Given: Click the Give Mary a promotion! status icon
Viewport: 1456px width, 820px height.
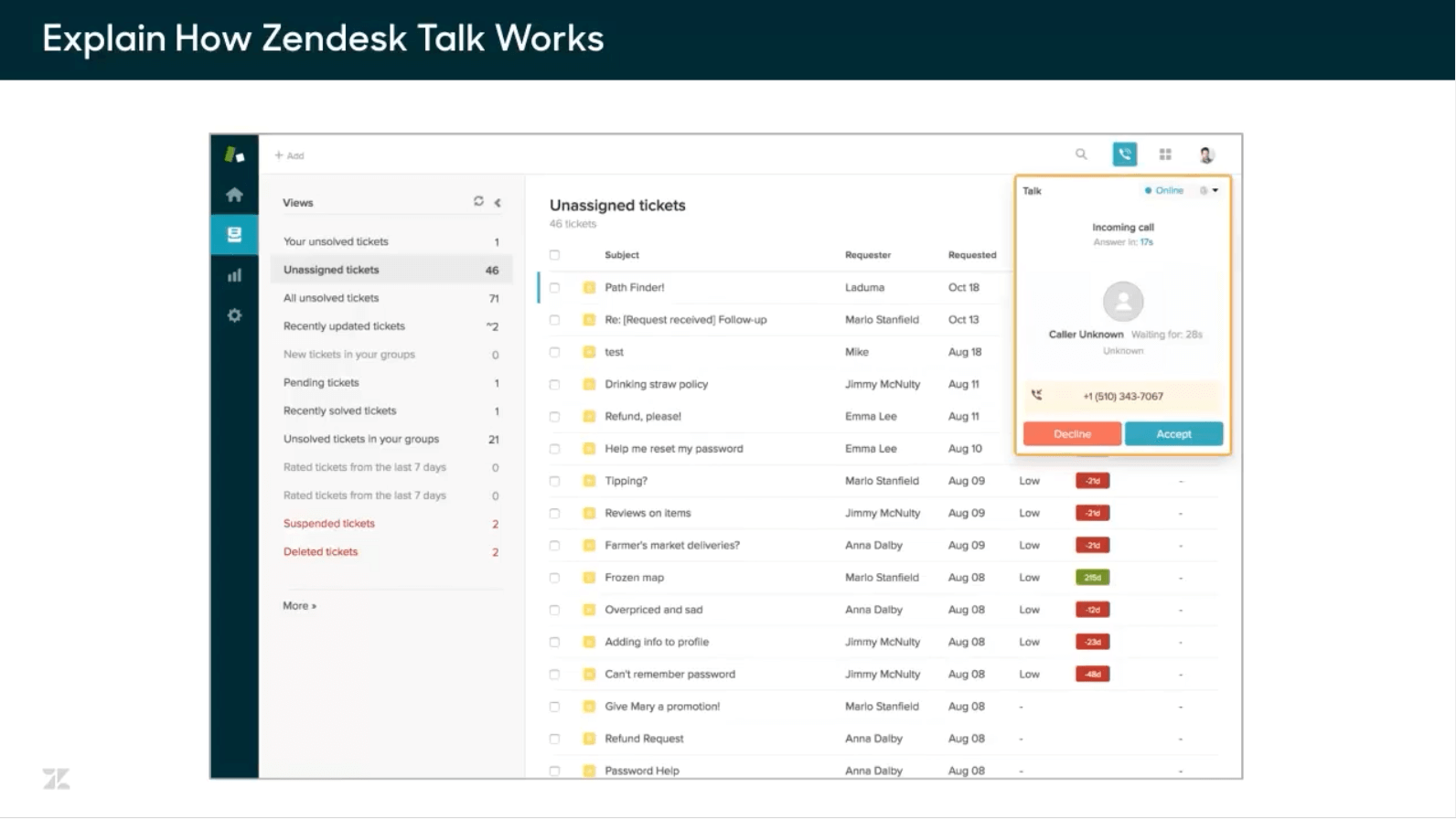Looking at the screenshot, I should [589, 707].
